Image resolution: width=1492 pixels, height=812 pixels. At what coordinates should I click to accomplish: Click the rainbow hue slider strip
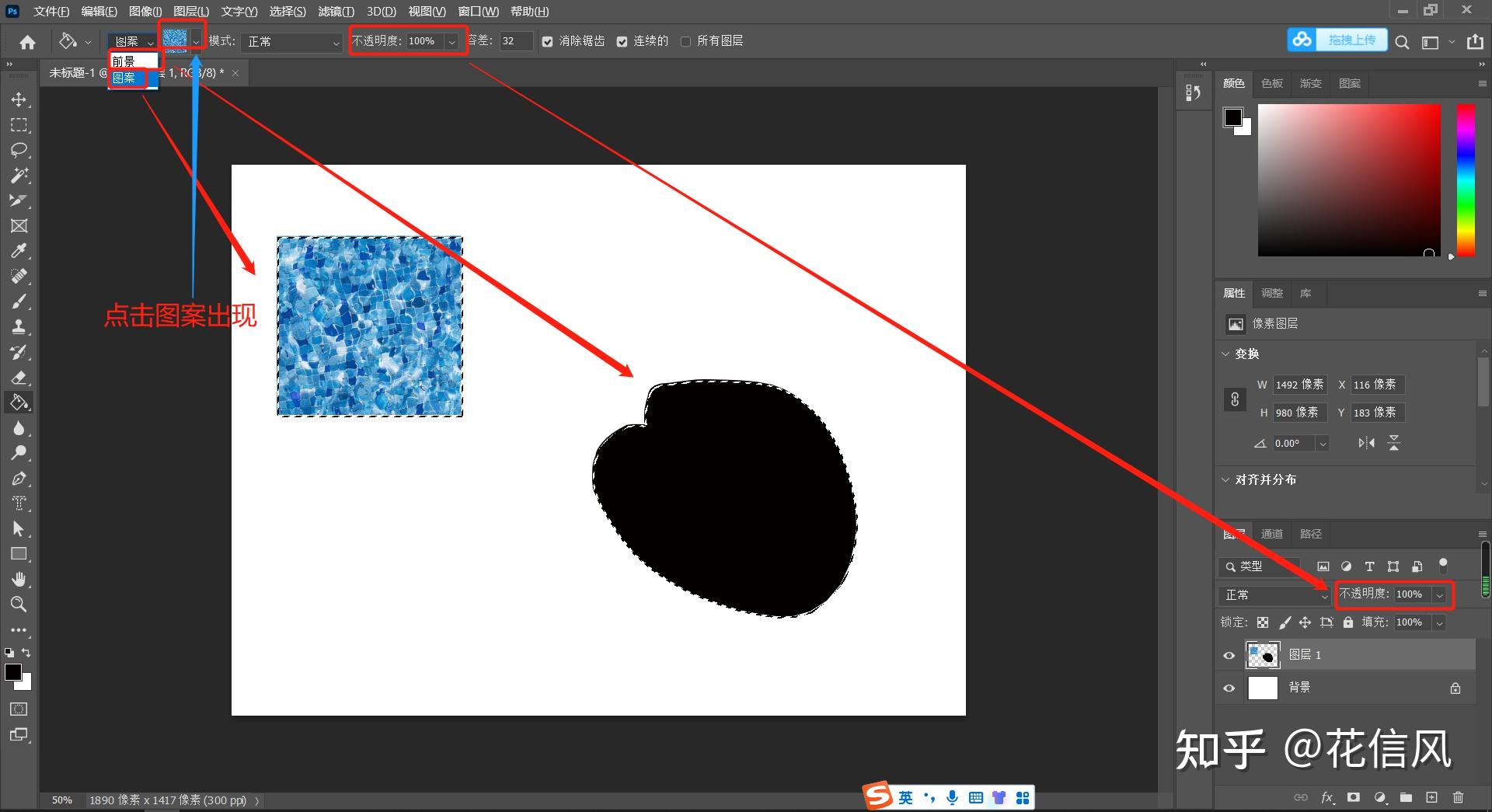pyautogui.click(x=1466, y=180)
